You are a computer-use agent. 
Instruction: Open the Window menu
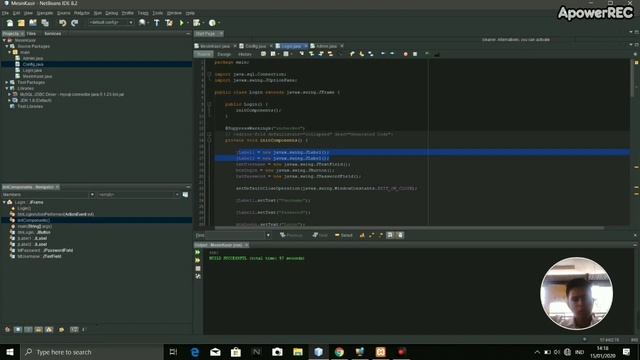point(174,13)
